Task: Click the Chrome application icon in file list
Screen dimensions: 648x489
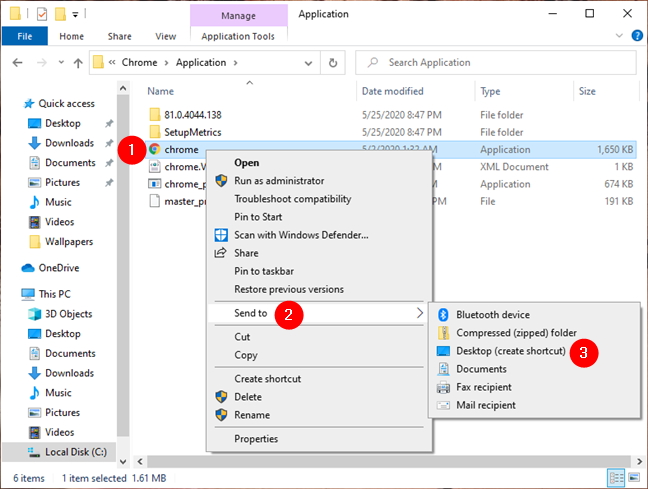Action: coord(155,149)
